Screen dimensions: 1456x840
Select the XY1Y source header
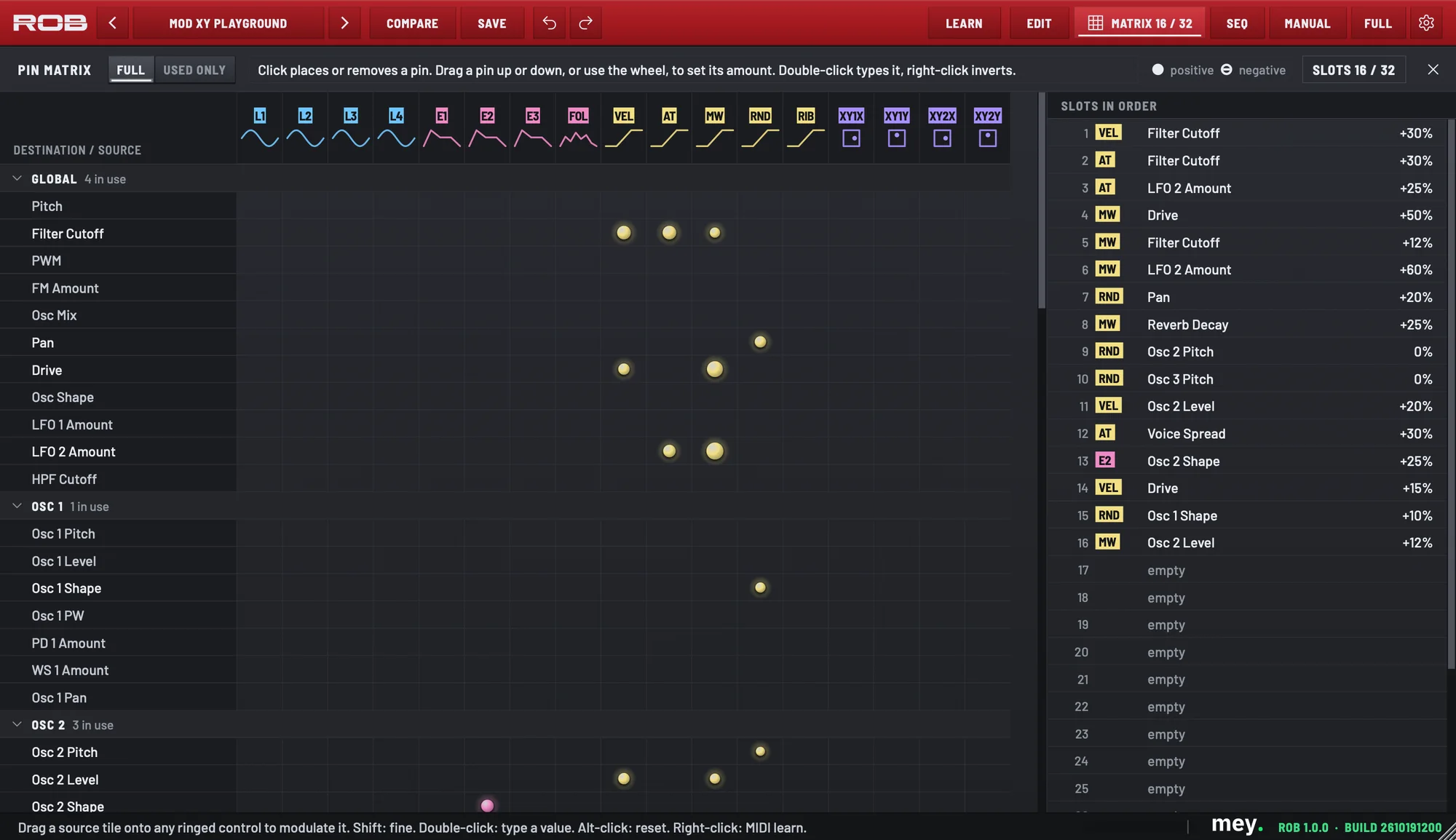coord(897,127)
